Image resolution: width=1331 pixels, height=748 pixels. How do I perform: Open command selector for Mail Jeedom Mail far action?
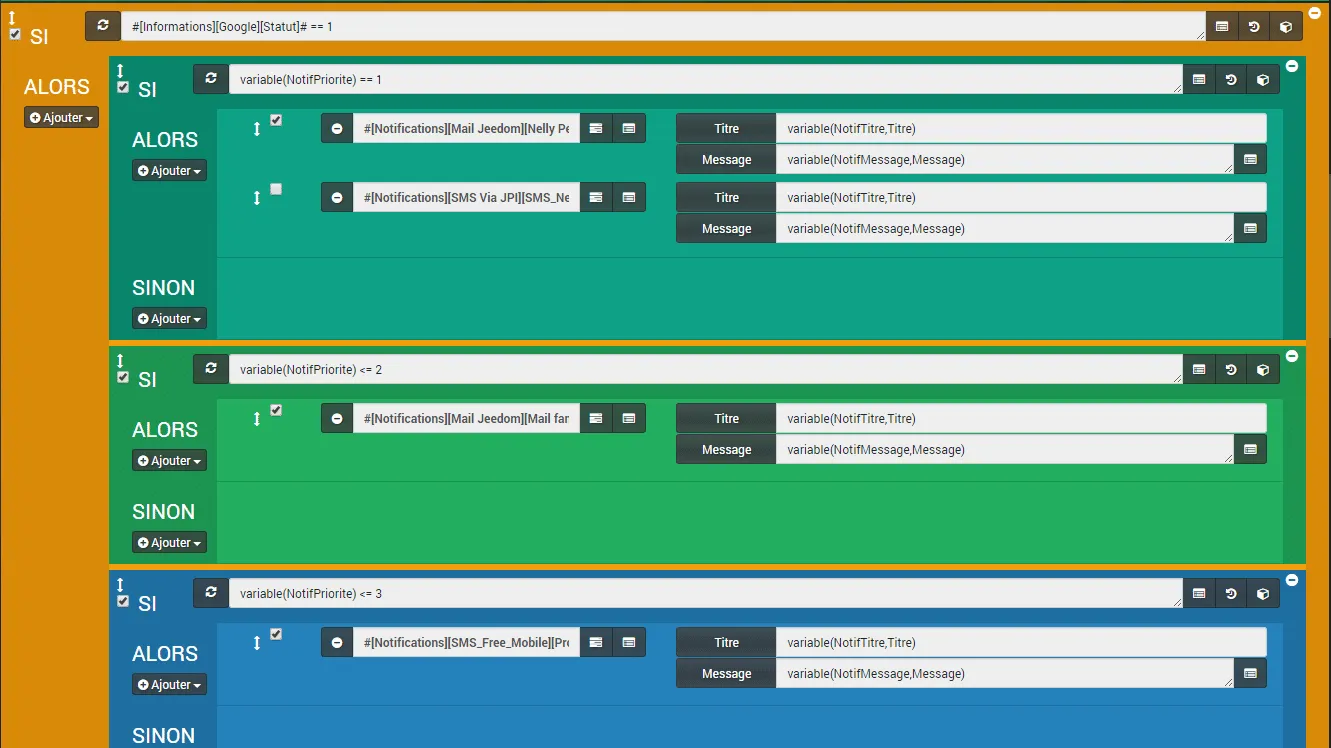629,418
